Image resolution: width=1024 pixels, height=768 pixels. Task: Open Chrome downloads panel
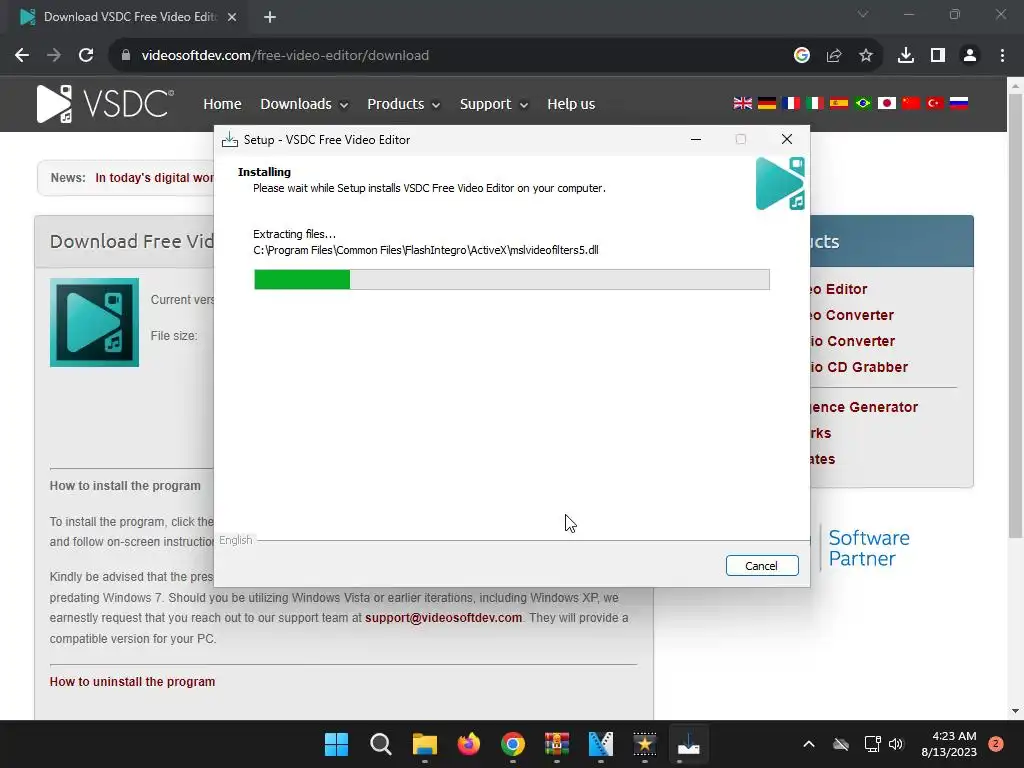tap(906, 56)
